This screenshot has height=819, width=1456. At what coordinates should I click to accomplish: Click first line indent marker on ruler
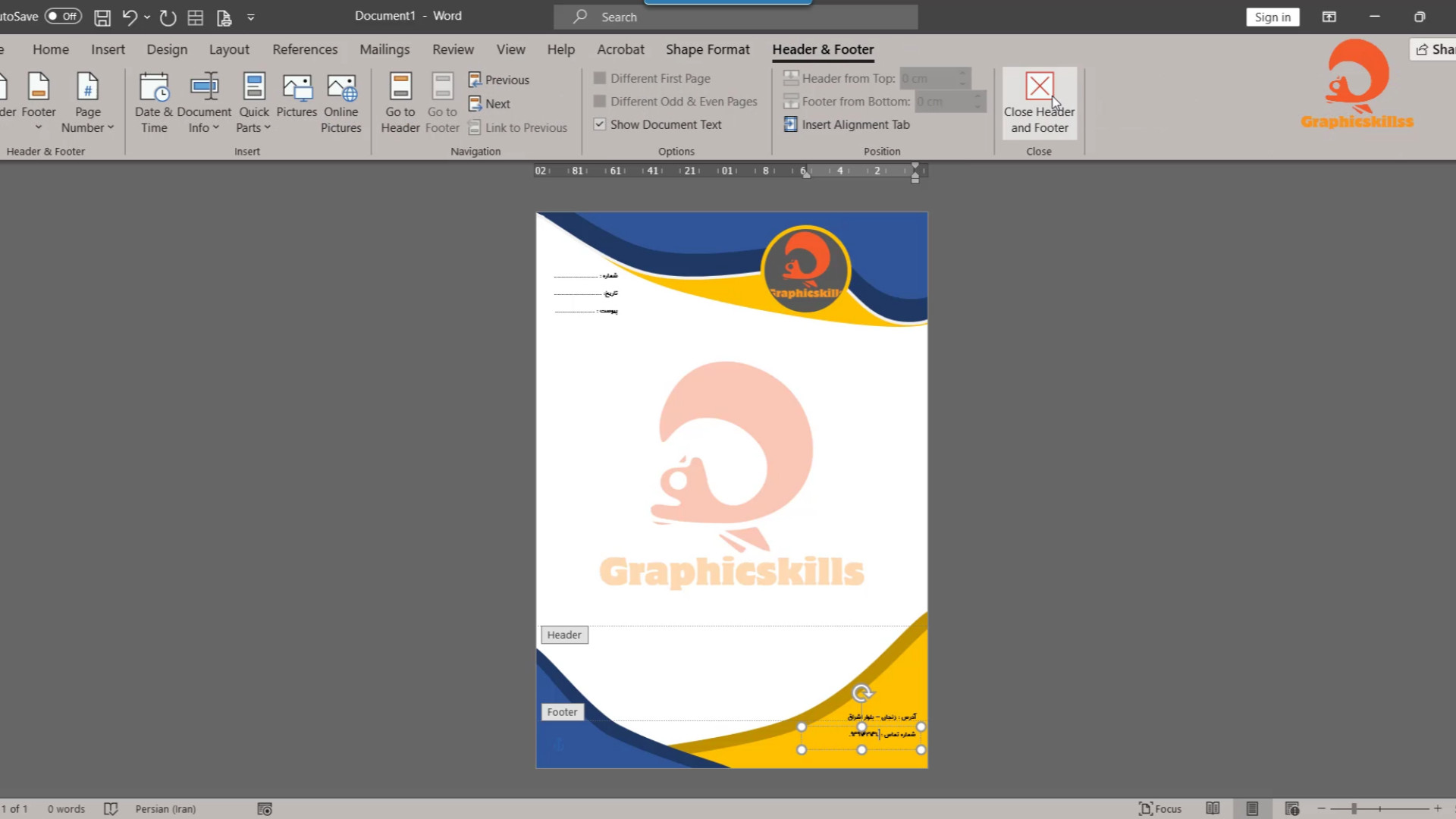[915, 166]
